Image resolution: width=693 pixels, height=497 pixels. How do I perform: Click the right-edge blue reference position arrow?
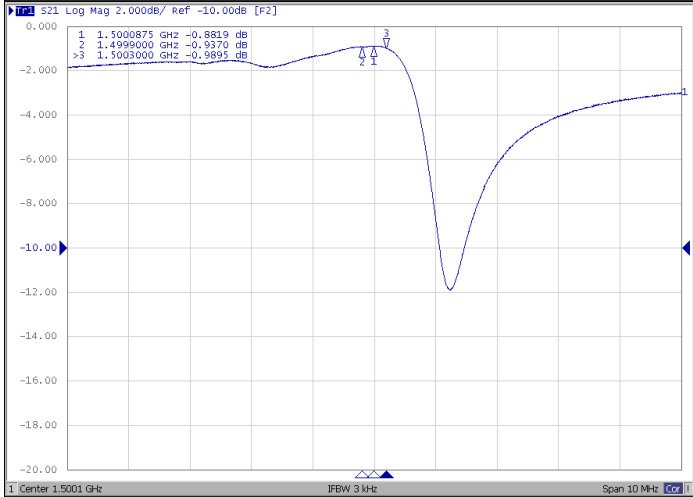685,248
